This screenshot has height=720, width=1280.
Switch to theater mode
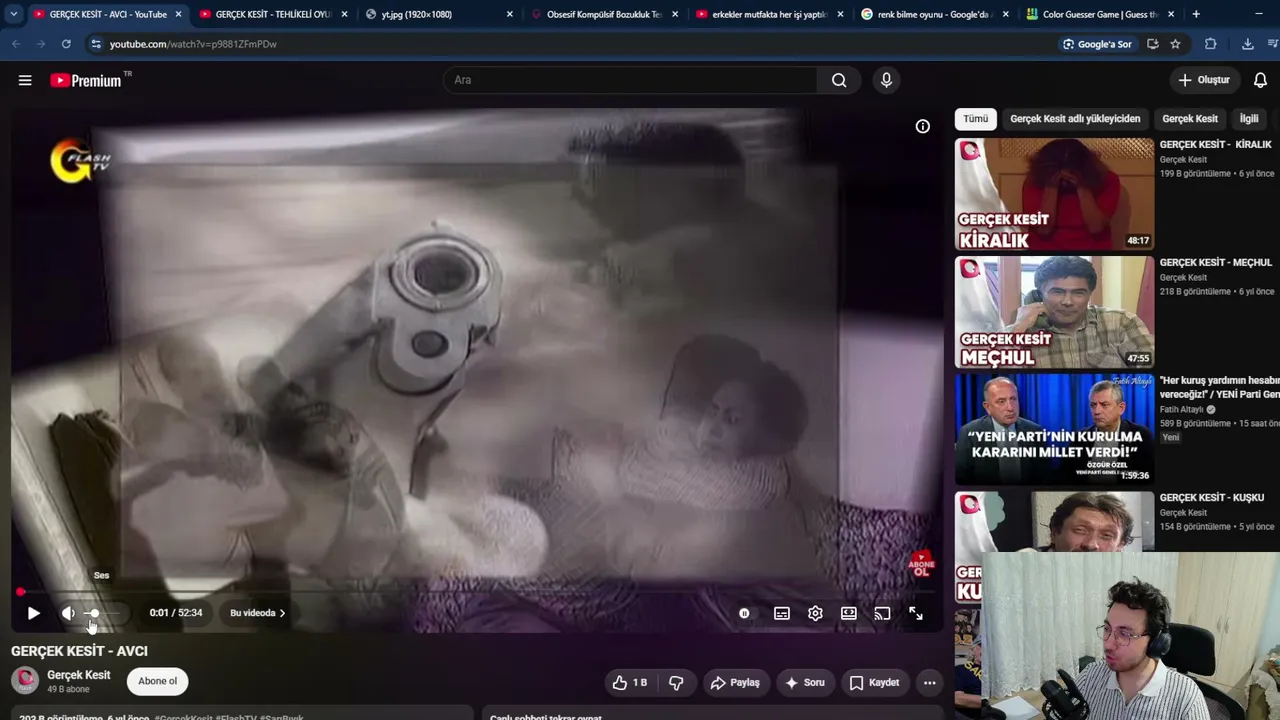[x=849, y=613]
